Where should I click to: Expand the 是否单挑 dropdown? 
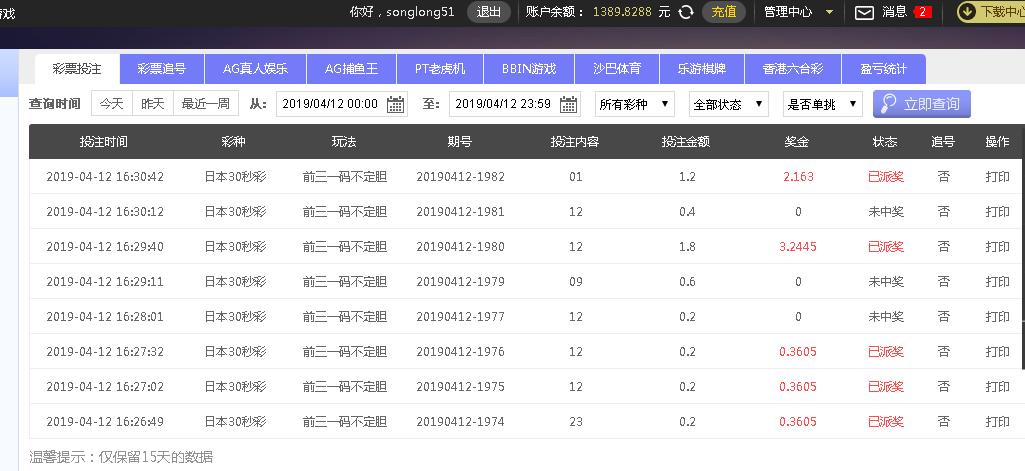pos(822,104)
